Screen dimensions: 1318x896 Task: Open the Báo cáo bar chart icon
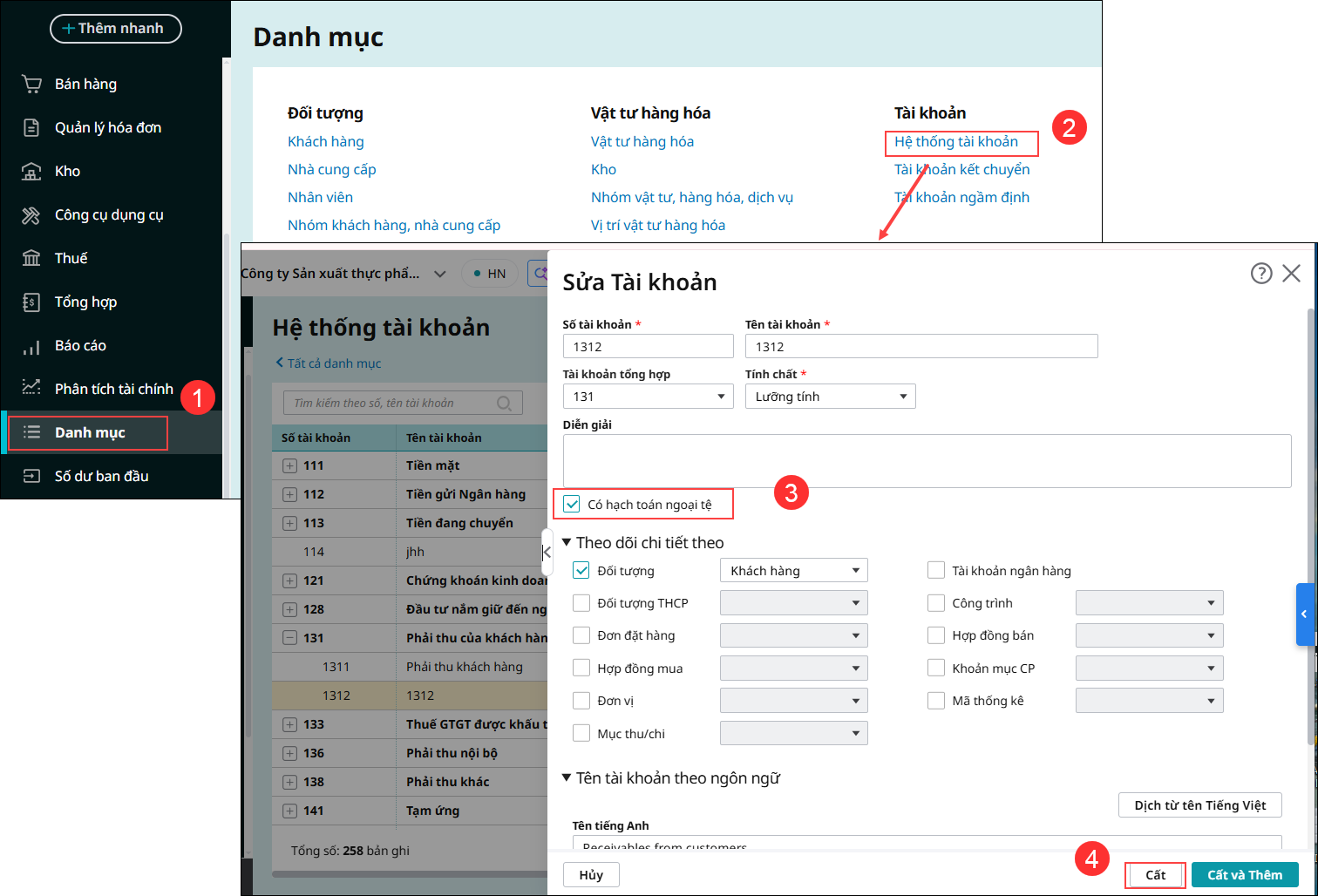click(31, 346)
